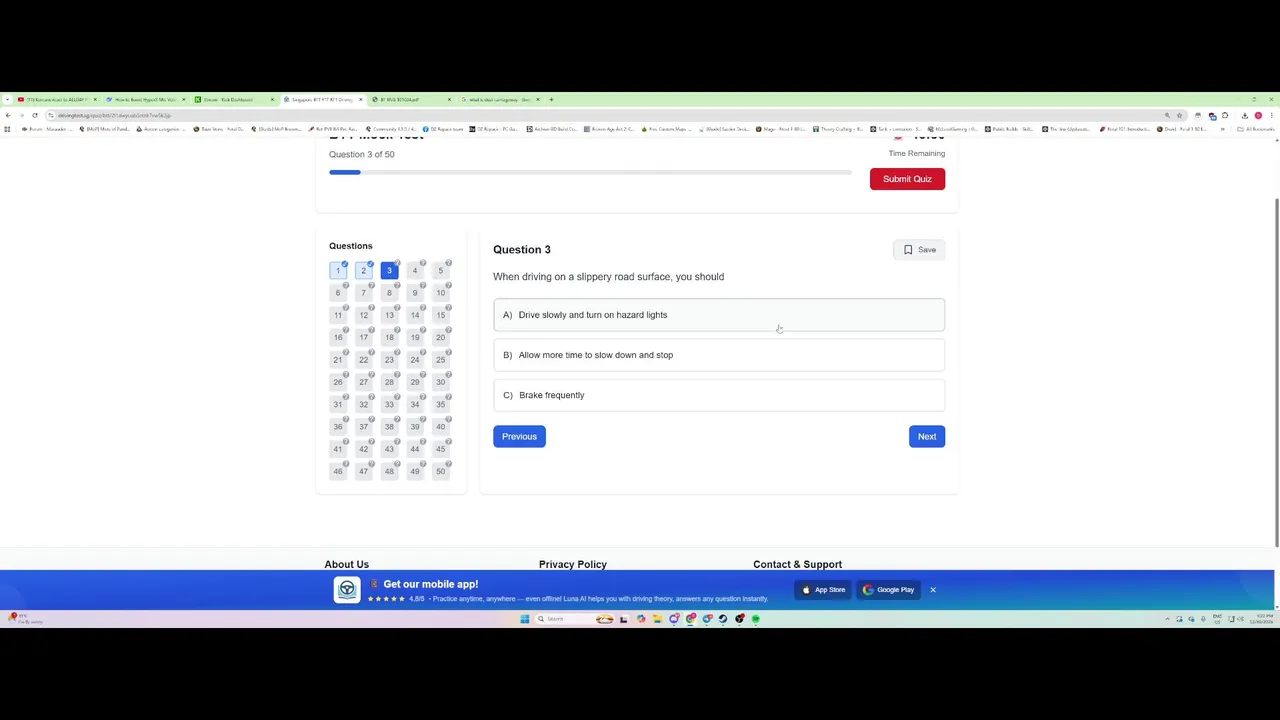1280x720 pixels.
Task: Open the All Bookmarks folder
Action: tap(1255, 129)
